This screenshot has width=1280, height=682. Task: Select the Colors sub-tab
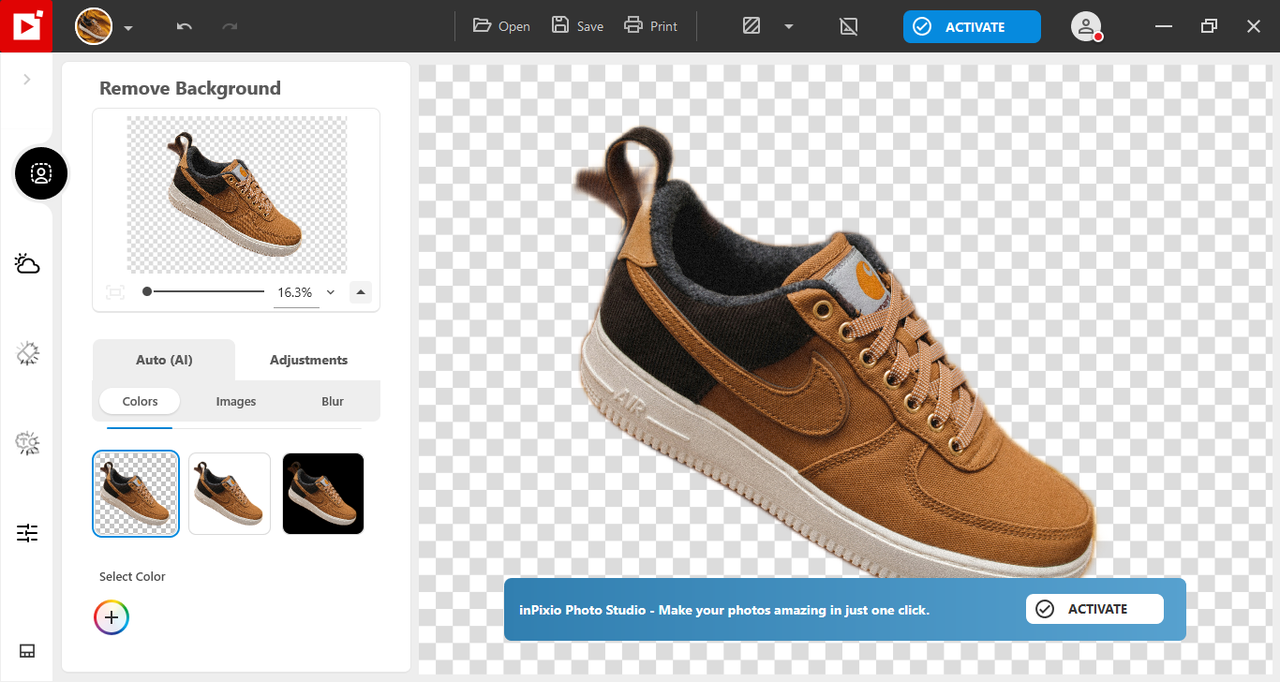pos(140,401)
